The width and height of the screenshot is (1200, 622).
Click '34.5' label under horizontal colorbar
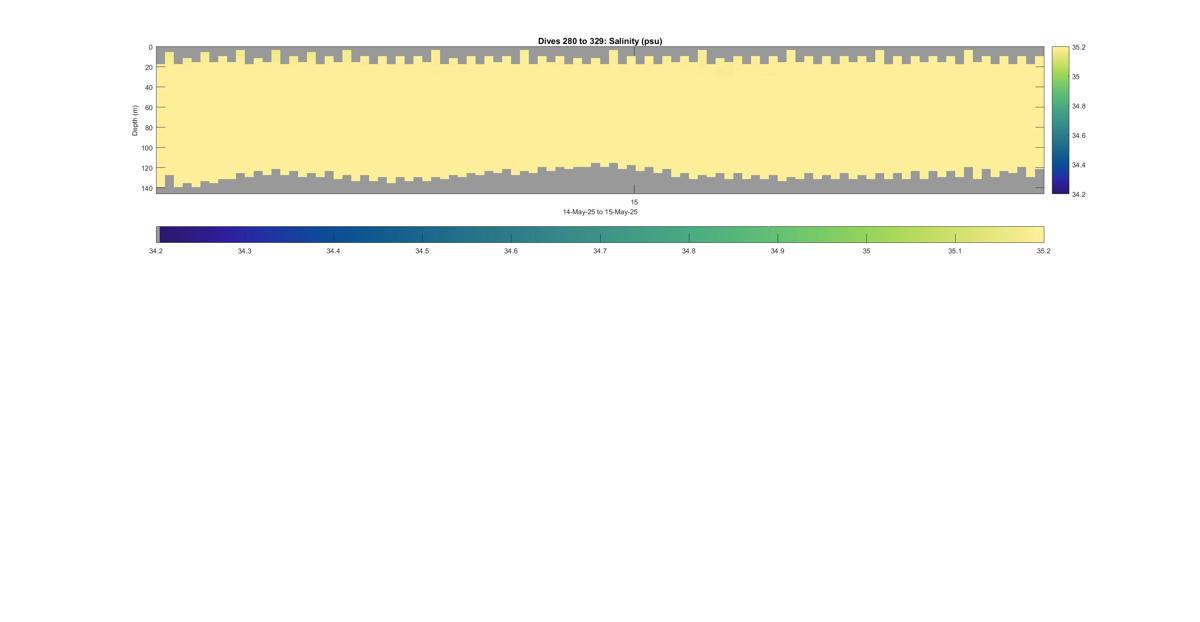[422, 251]
